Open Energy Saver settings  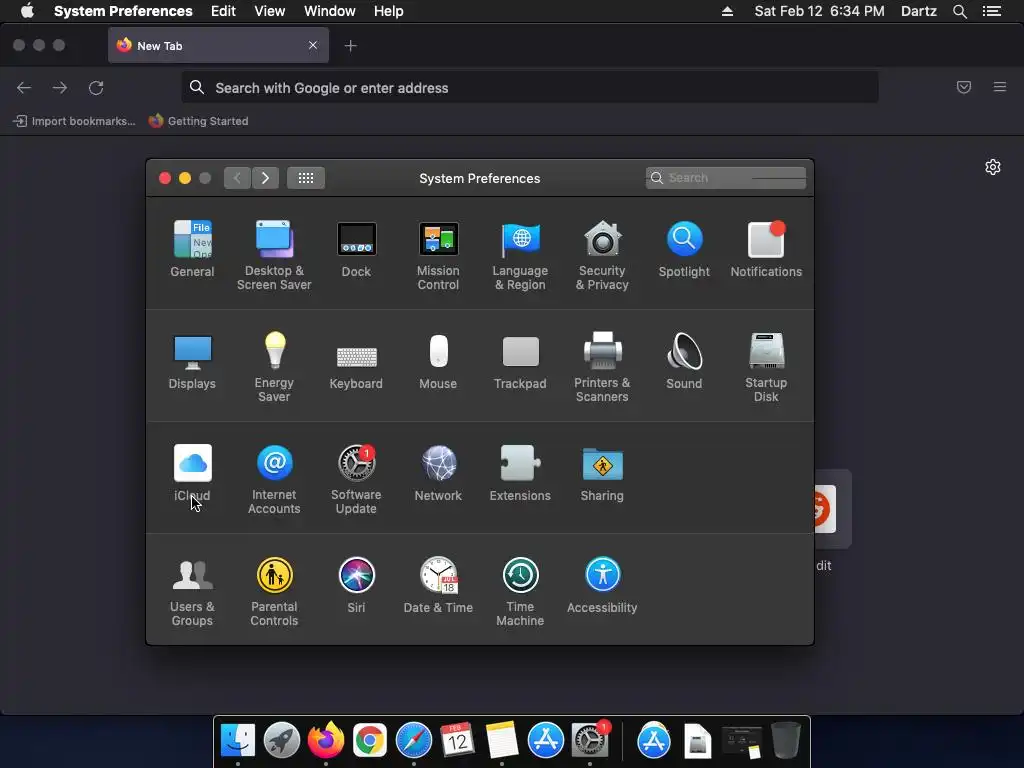click(x=274, y=367)
